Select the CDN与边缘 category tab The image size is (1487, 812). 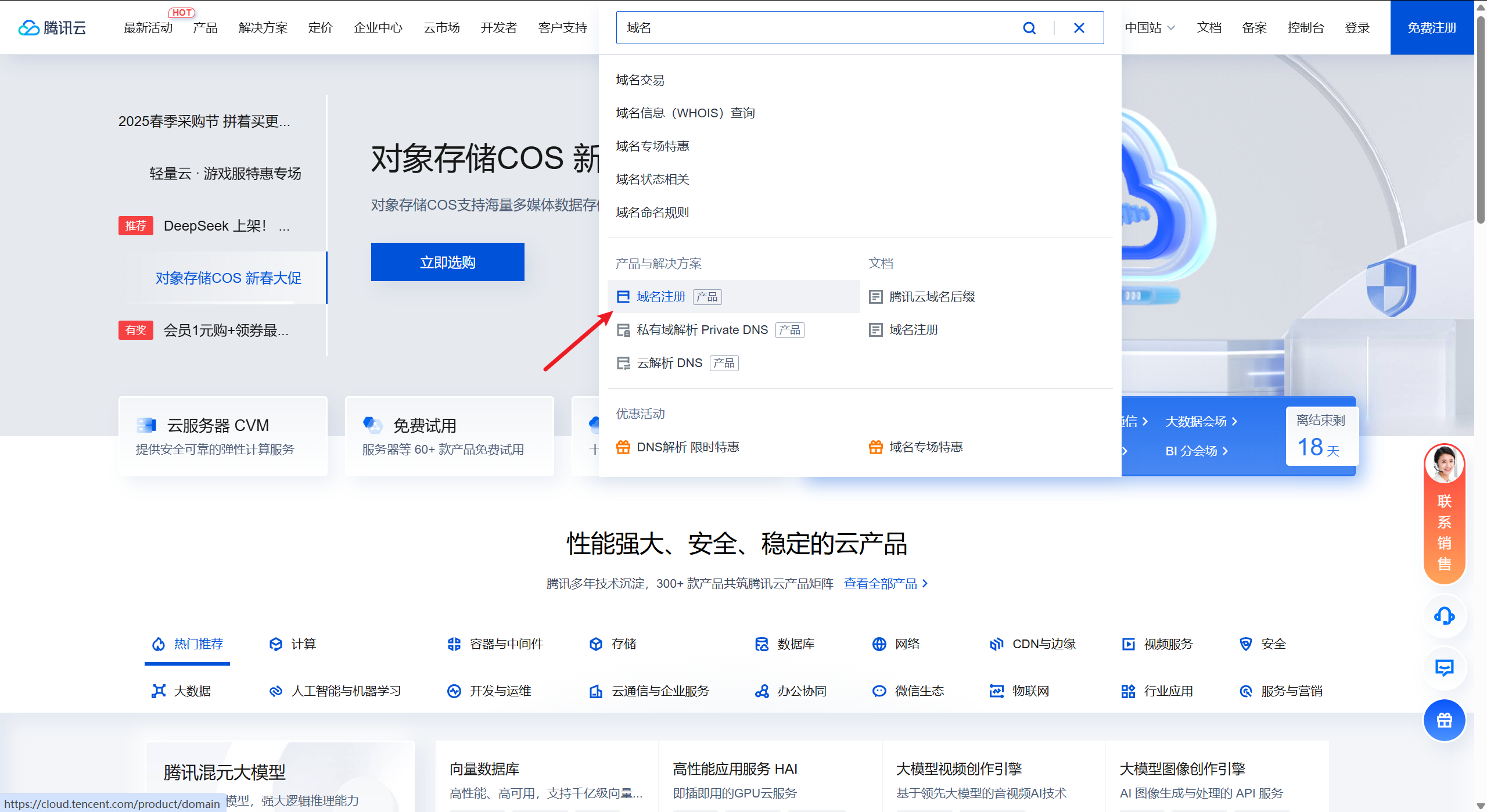pos(1033,644)
